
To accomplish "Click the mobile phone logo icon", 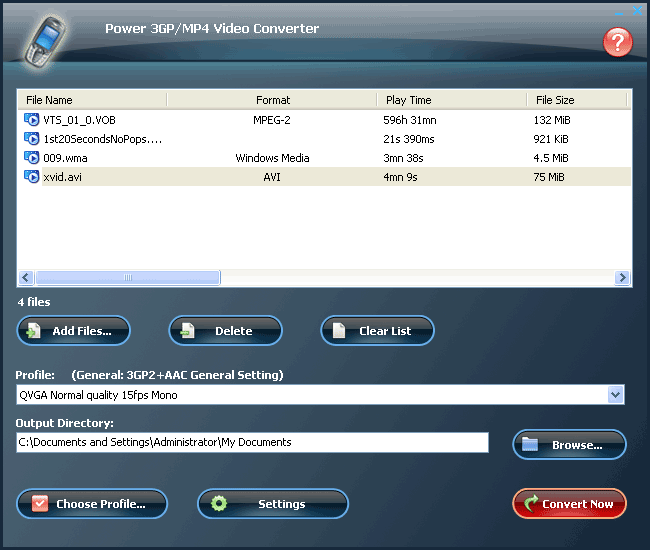I will (x=44, y=40).
